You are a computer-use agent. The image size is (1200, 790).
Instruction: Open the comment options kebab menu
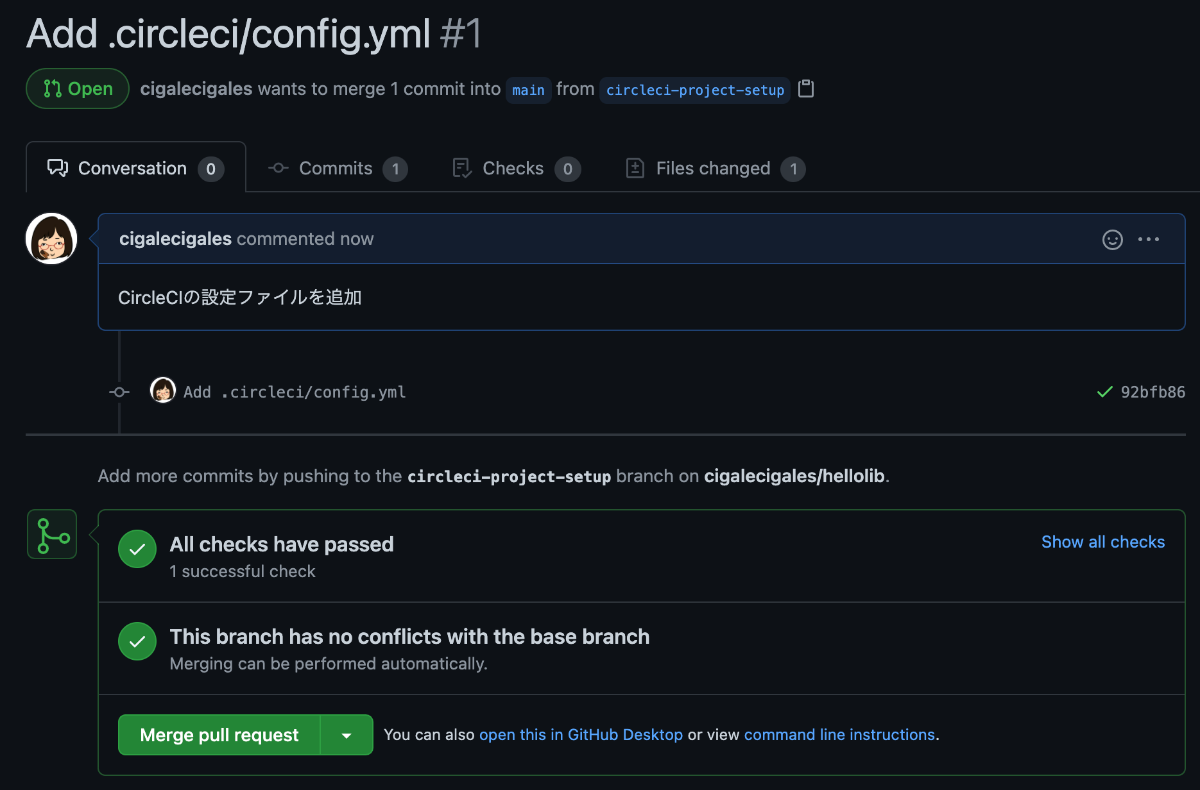pos(1148,239)
